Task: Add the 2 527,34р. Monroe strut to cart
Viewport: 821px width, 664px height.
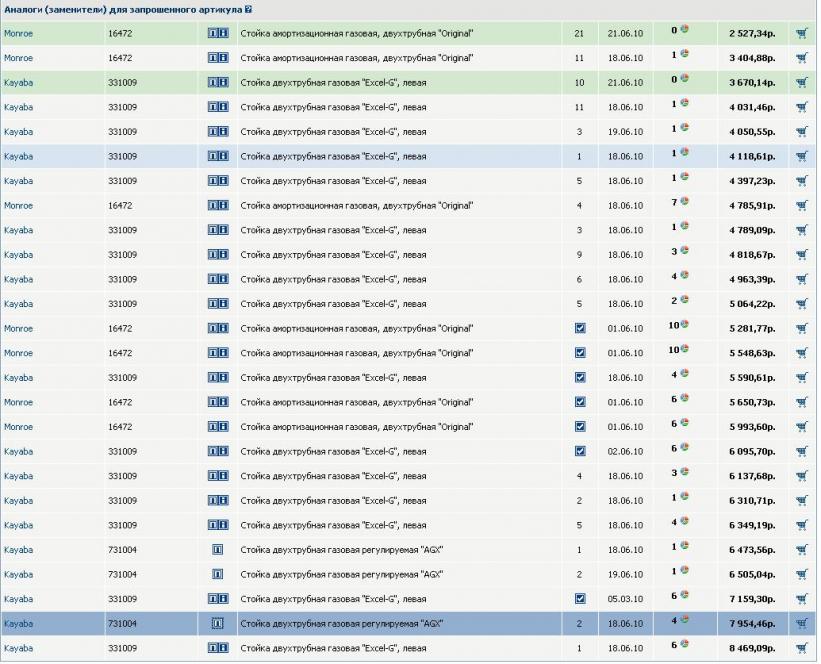Action: click(x=801, y=33)
